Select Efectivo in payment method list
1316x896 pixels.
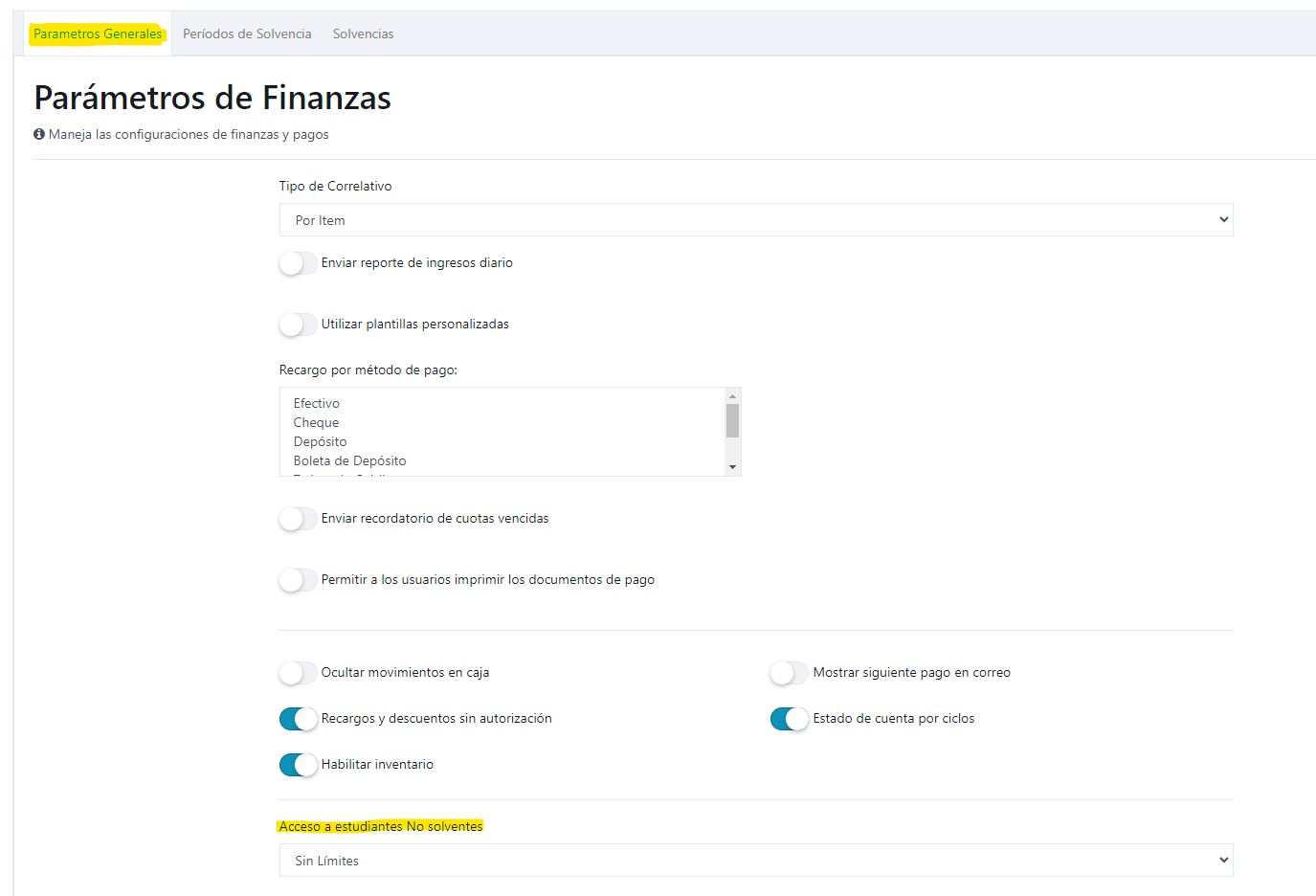point(502,404)
